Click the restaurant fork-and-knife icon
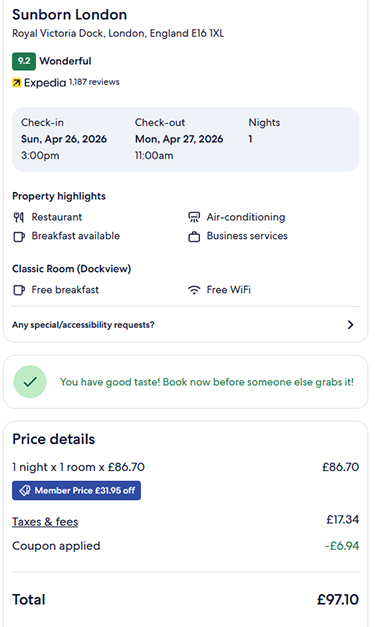 coord(18,217)
